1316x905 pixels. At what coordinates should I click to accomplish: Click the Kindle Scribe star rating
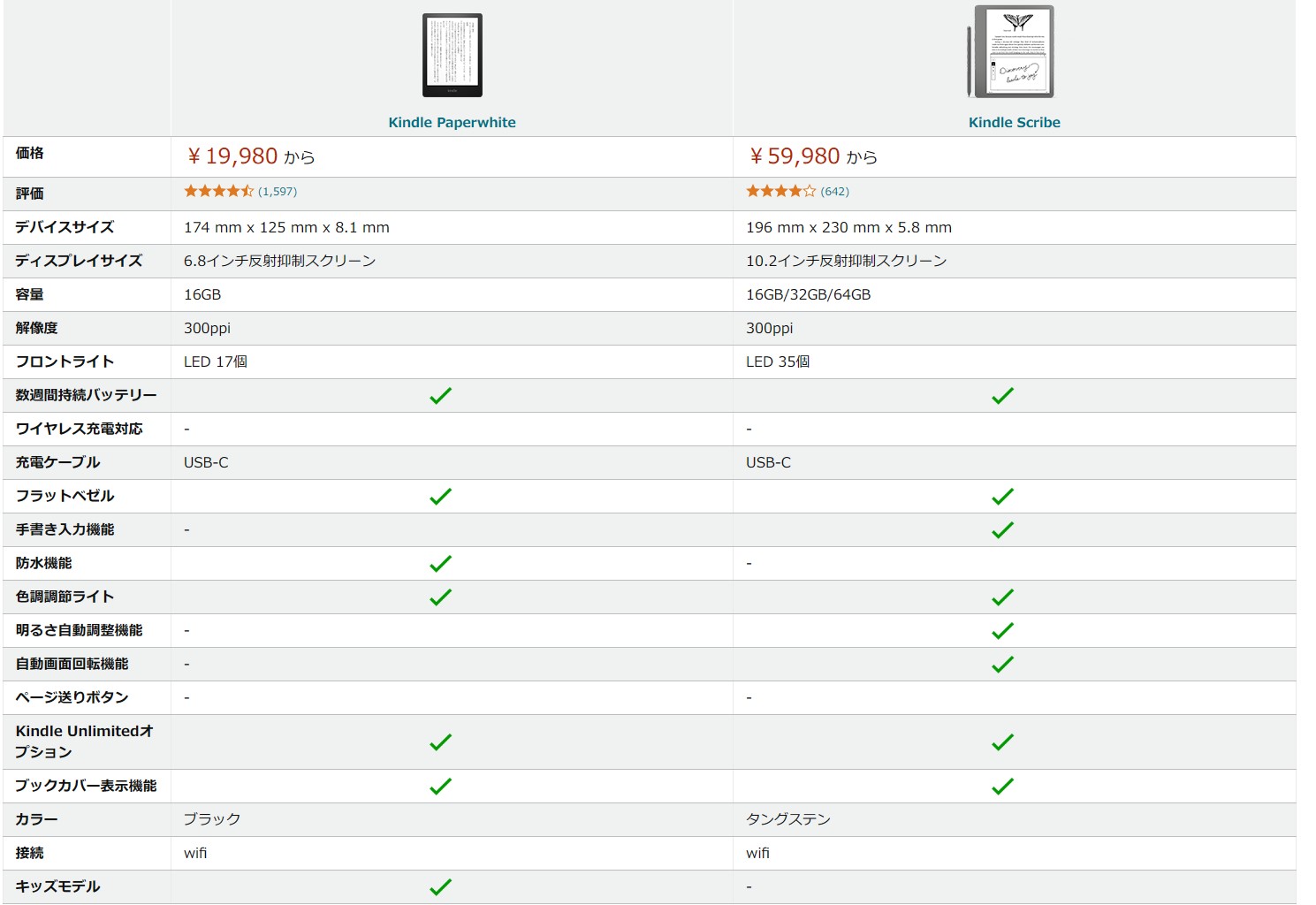[780, 191]
